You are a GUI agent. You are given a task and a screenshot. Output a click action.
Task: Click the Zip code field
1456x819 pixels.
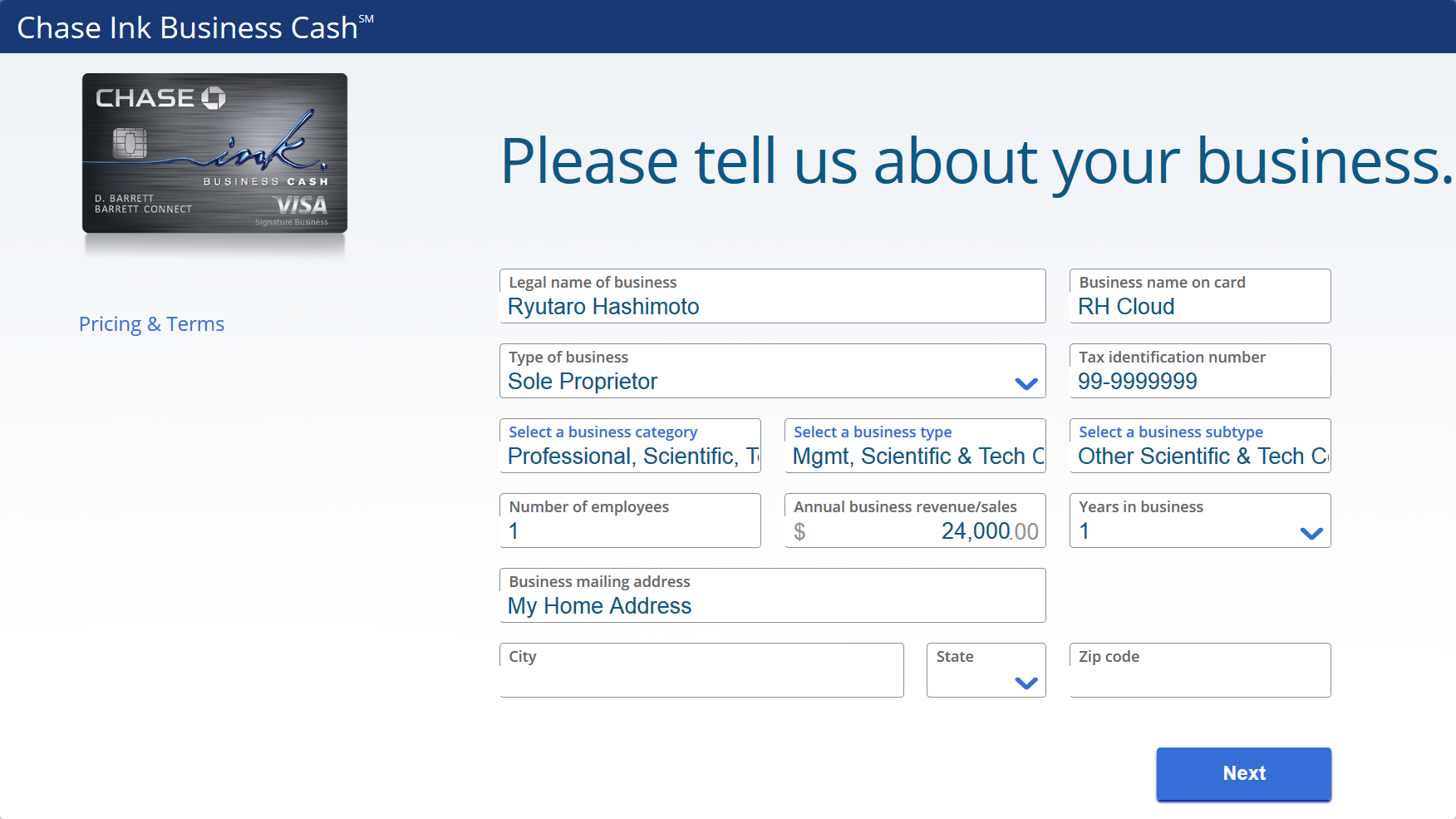point(1199,670)
